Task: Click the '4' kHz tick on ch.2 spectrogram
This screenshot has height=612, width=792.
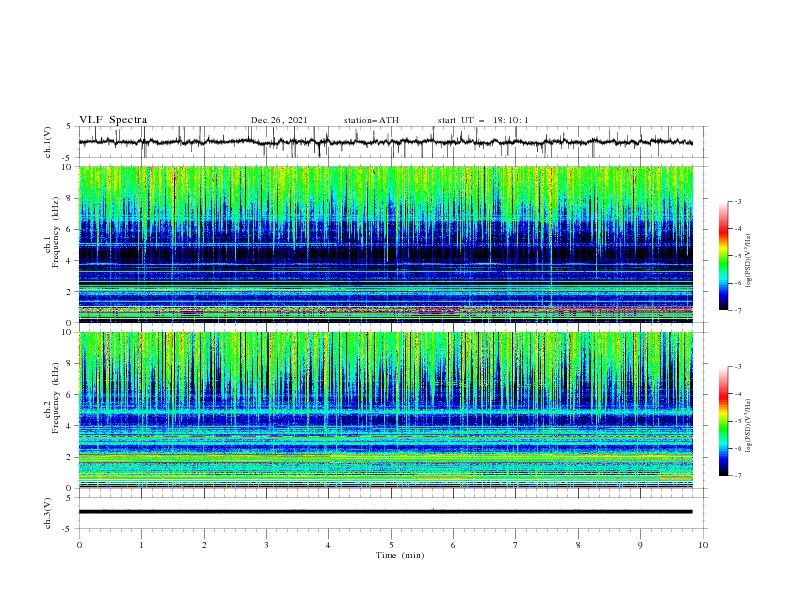Action: 70,426
